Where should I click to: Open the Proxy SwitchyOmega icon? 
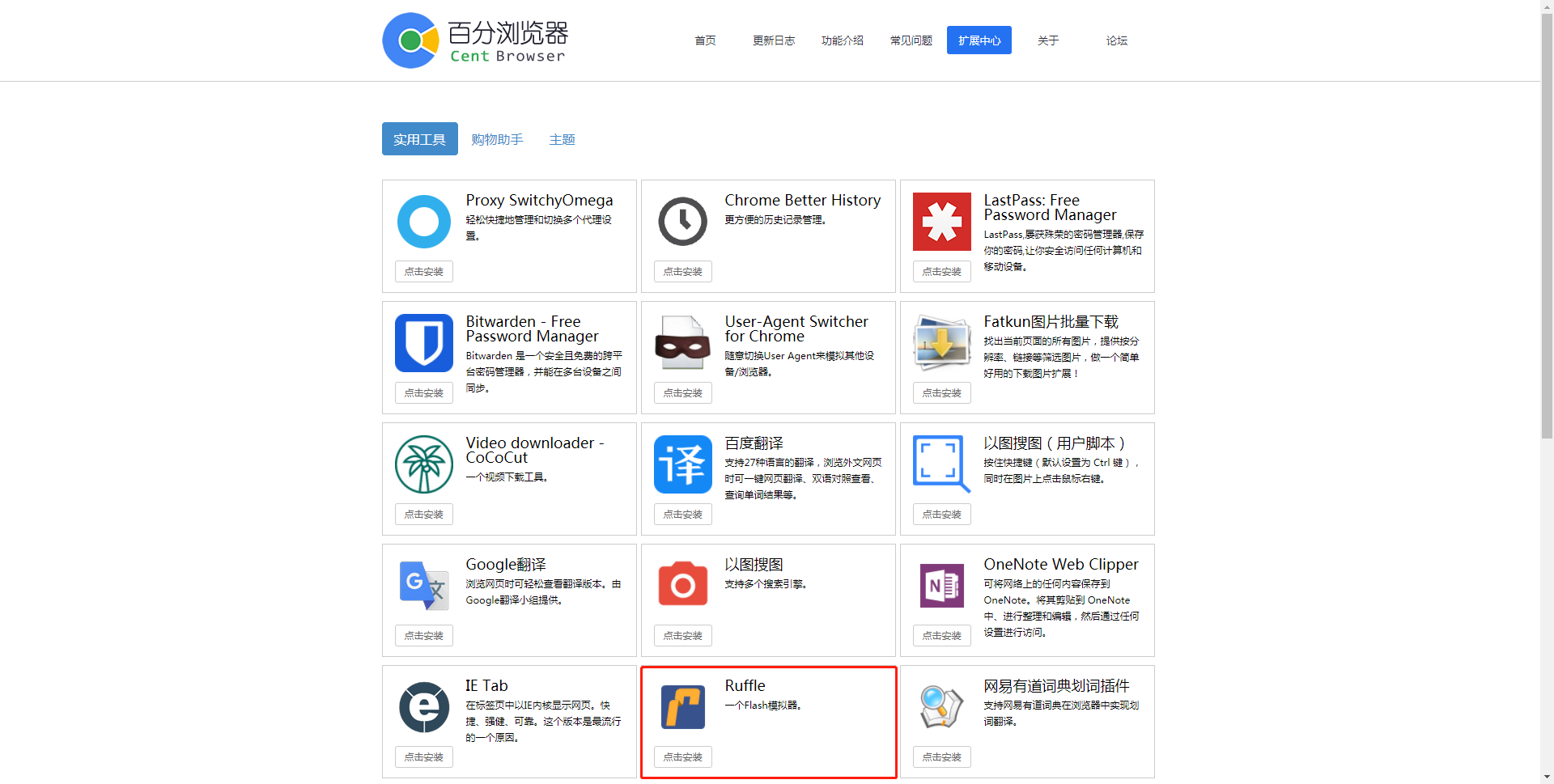click(x=424, y=222)
